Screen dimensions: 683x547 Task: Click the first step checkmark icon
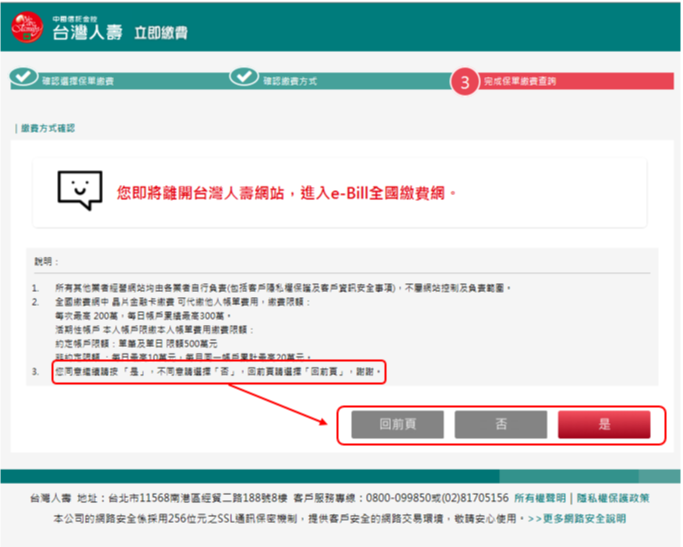click(x=24, y=77)
